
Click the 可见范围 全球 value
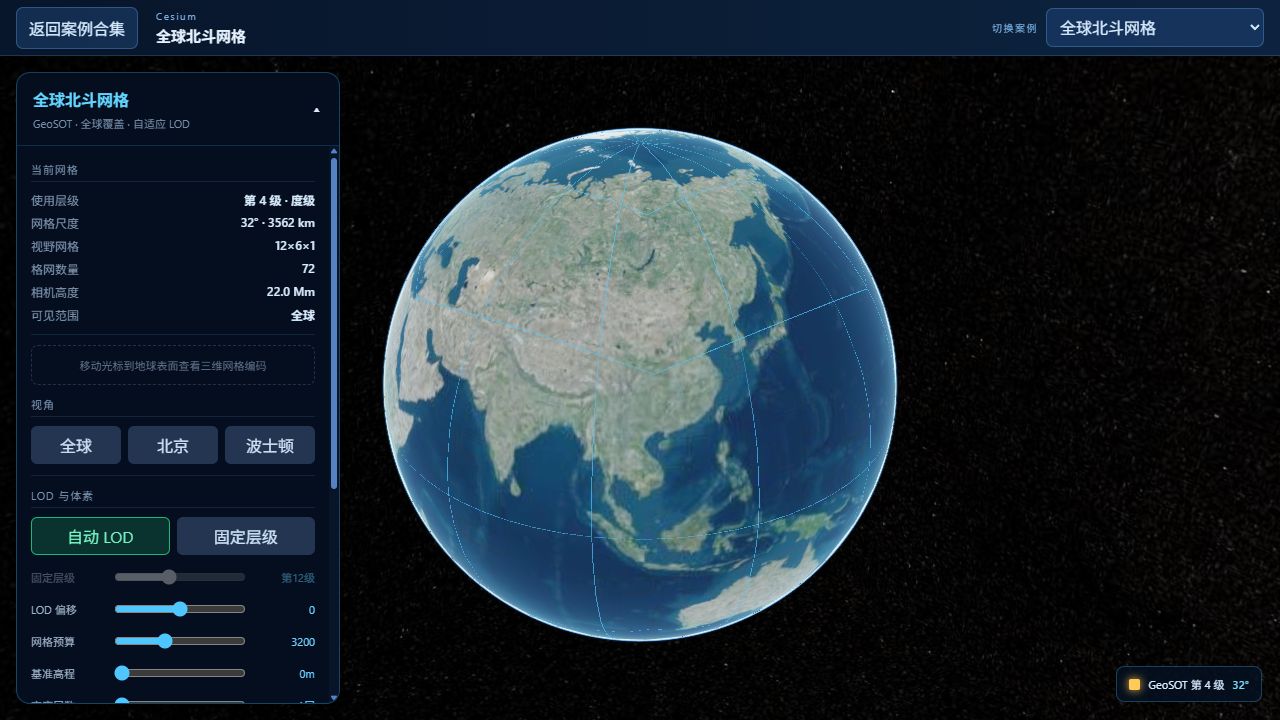pos(303,315)
